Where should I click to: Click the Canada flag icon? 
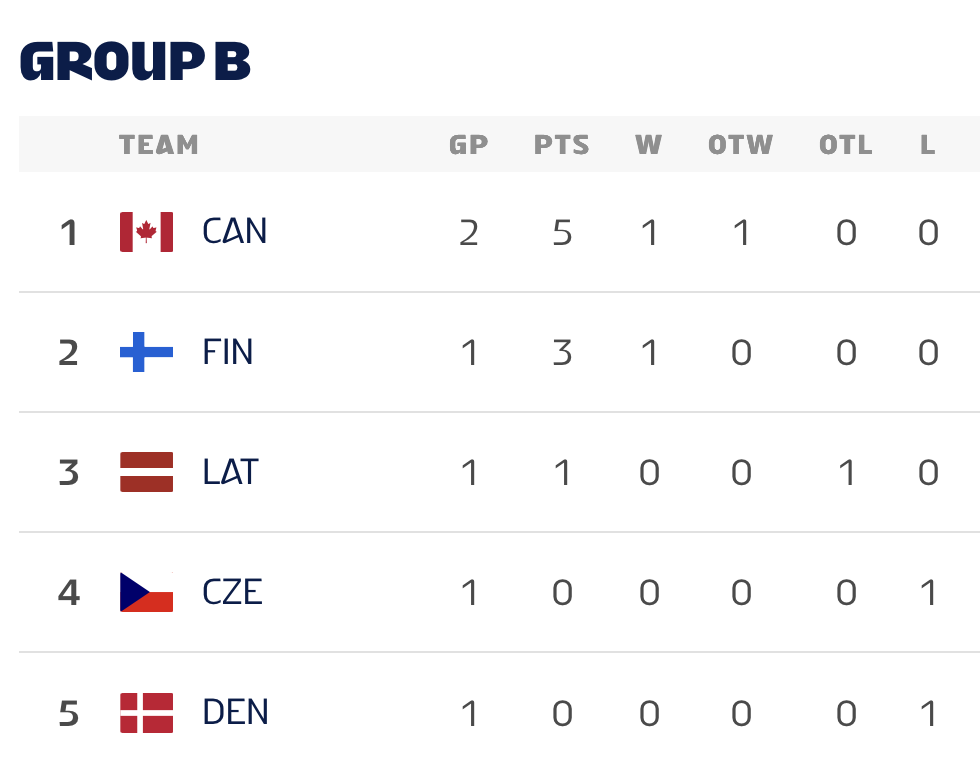coord(146,232)
